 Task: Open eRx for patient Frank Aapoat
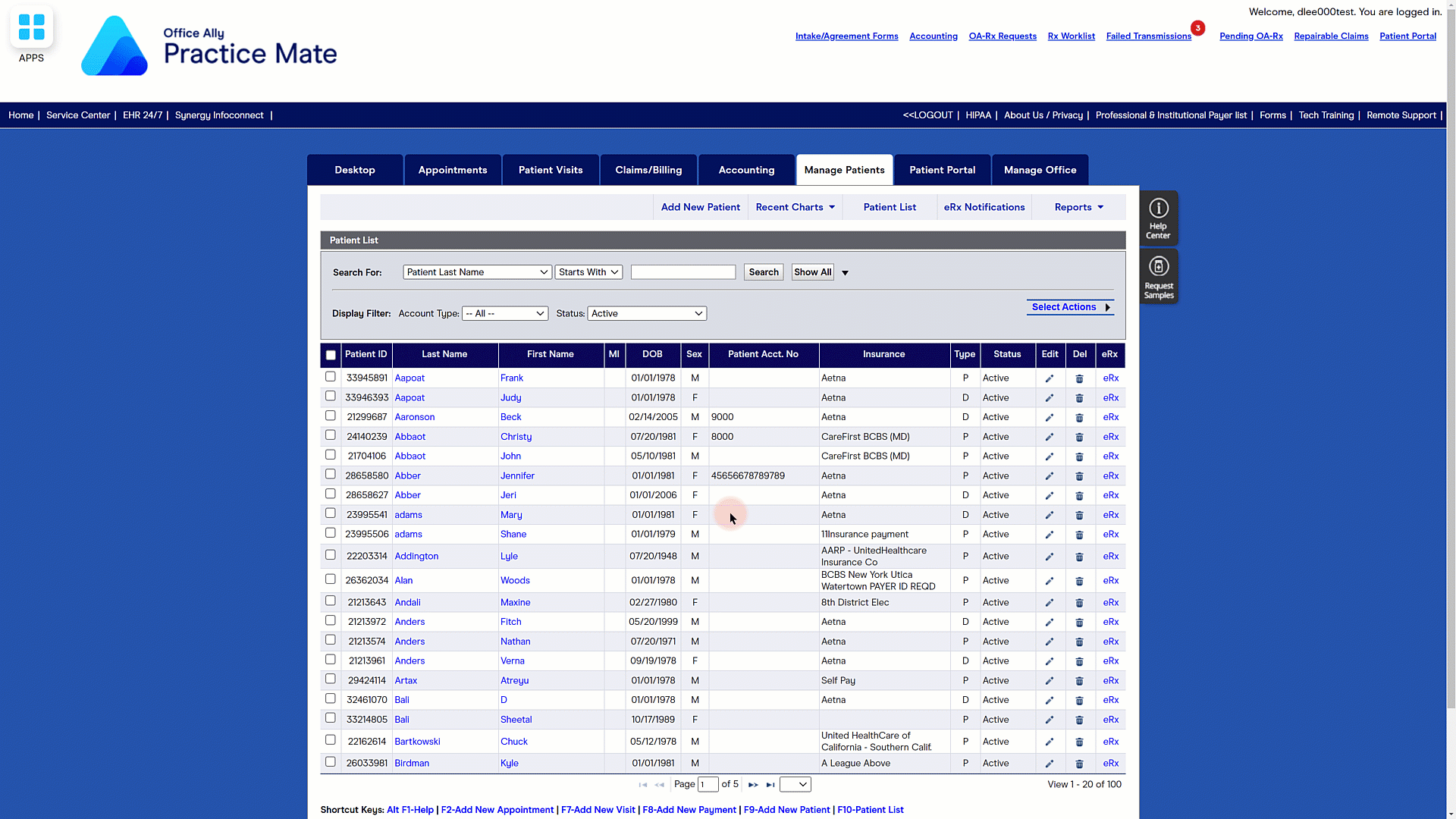pos(1110,378)
